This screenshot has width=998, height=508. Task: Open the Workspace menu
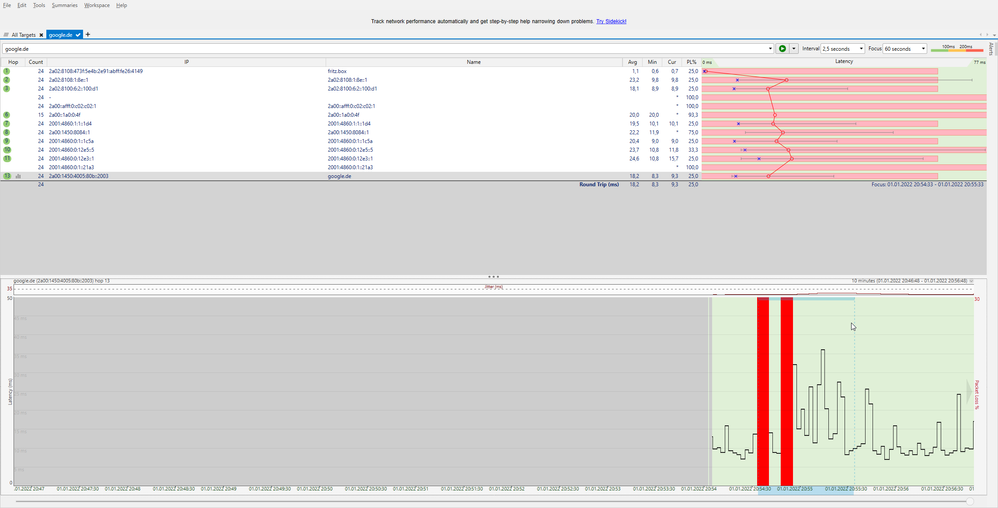click(x=97, y=5)
